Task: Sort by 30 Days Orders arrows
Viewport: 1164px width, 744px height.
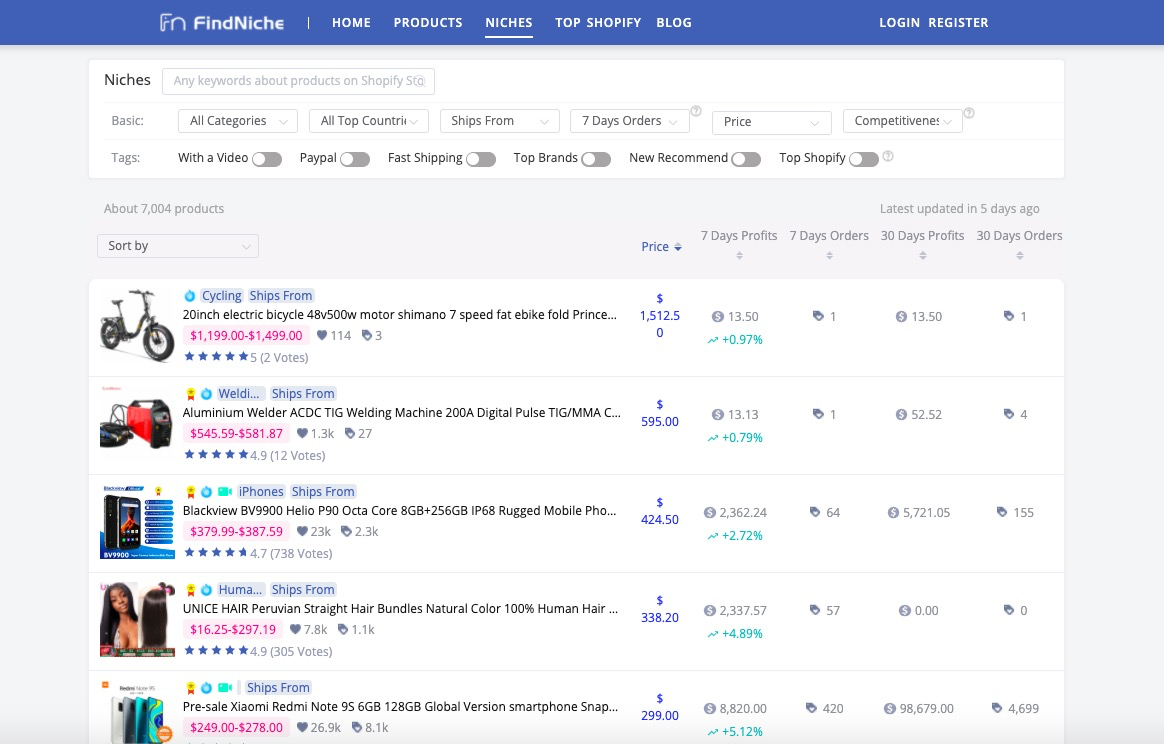Action: [x=1020, y=255]
